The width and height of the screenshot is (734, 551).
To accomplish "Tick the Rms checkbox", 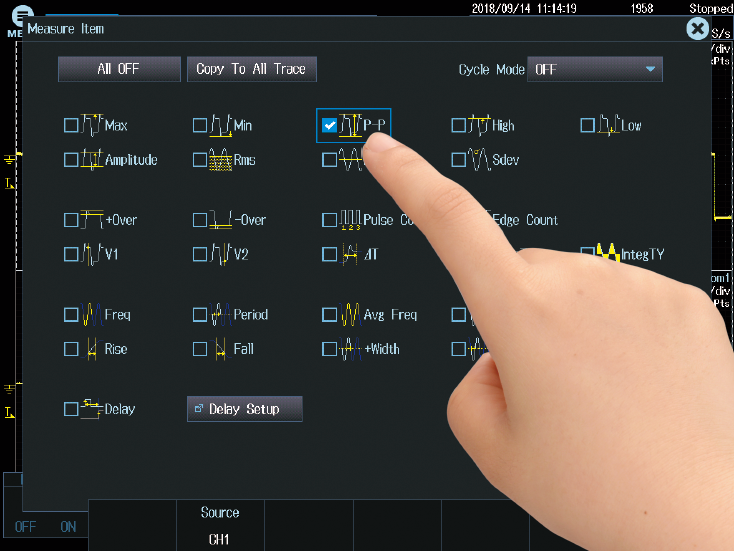I will (x=200, y=160).
